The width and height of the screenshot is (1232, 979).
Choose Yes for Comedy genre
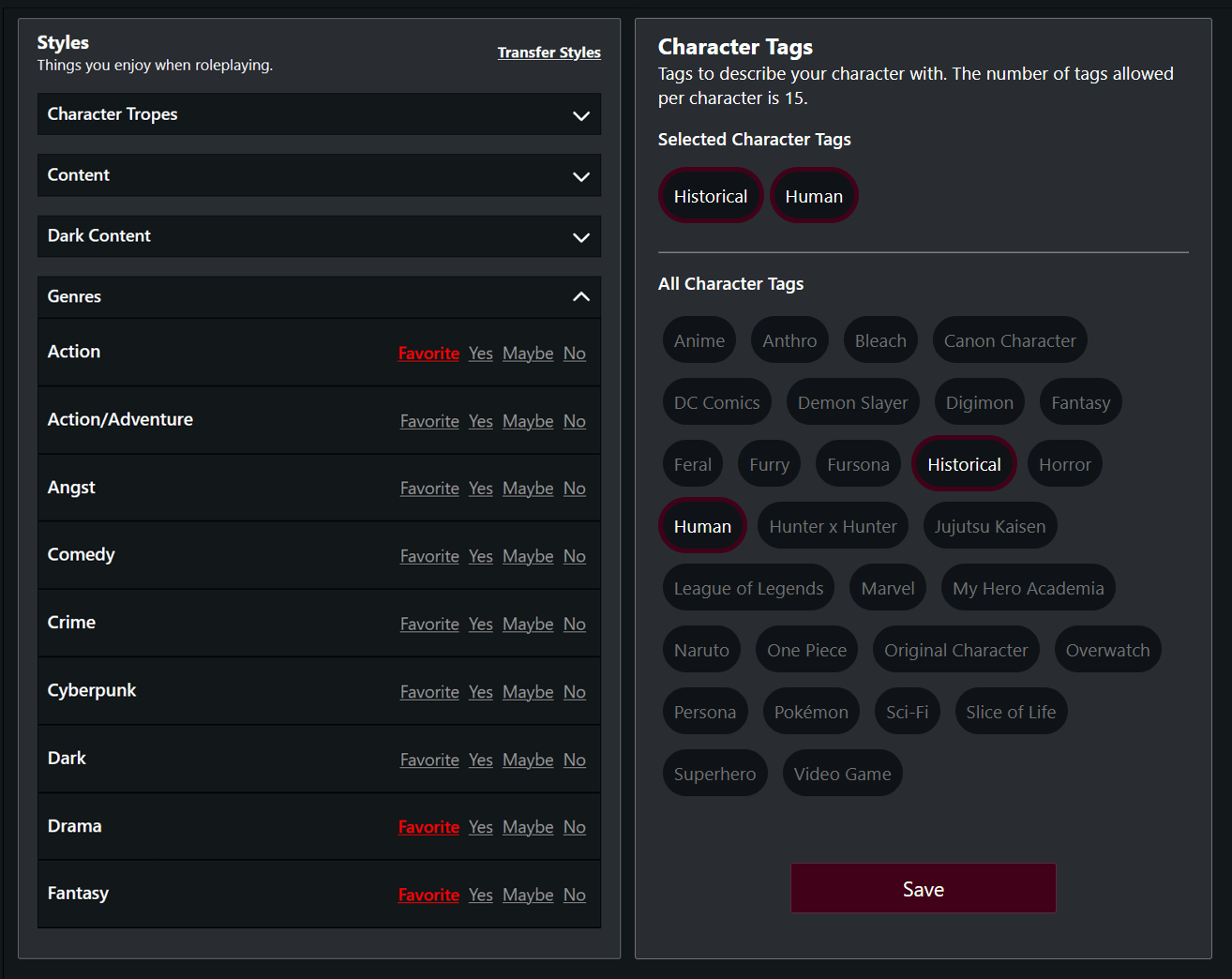click(x=481, y=556)
